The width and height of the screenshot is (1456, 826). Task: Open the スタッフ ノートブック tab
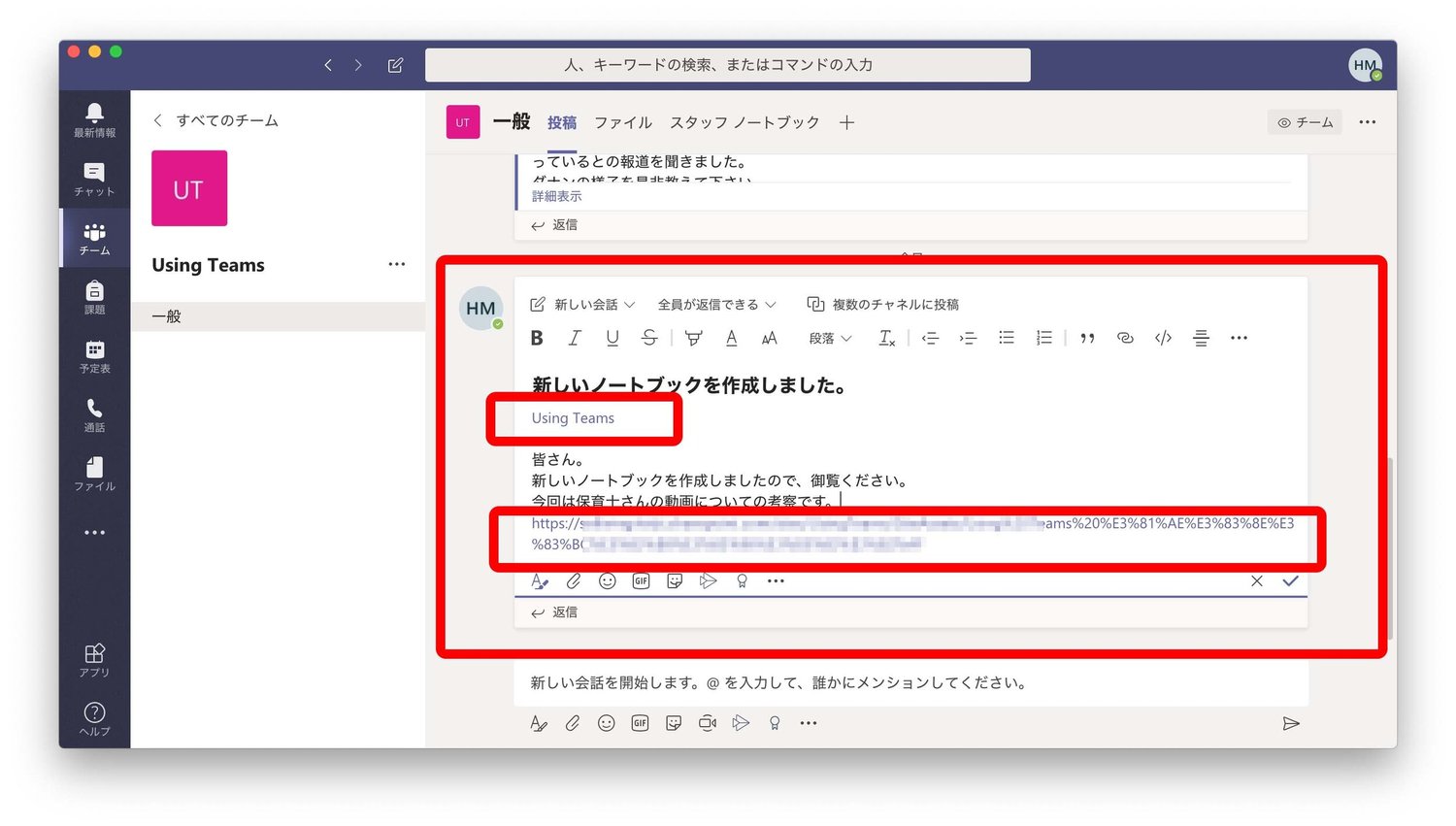coord(745,122)
